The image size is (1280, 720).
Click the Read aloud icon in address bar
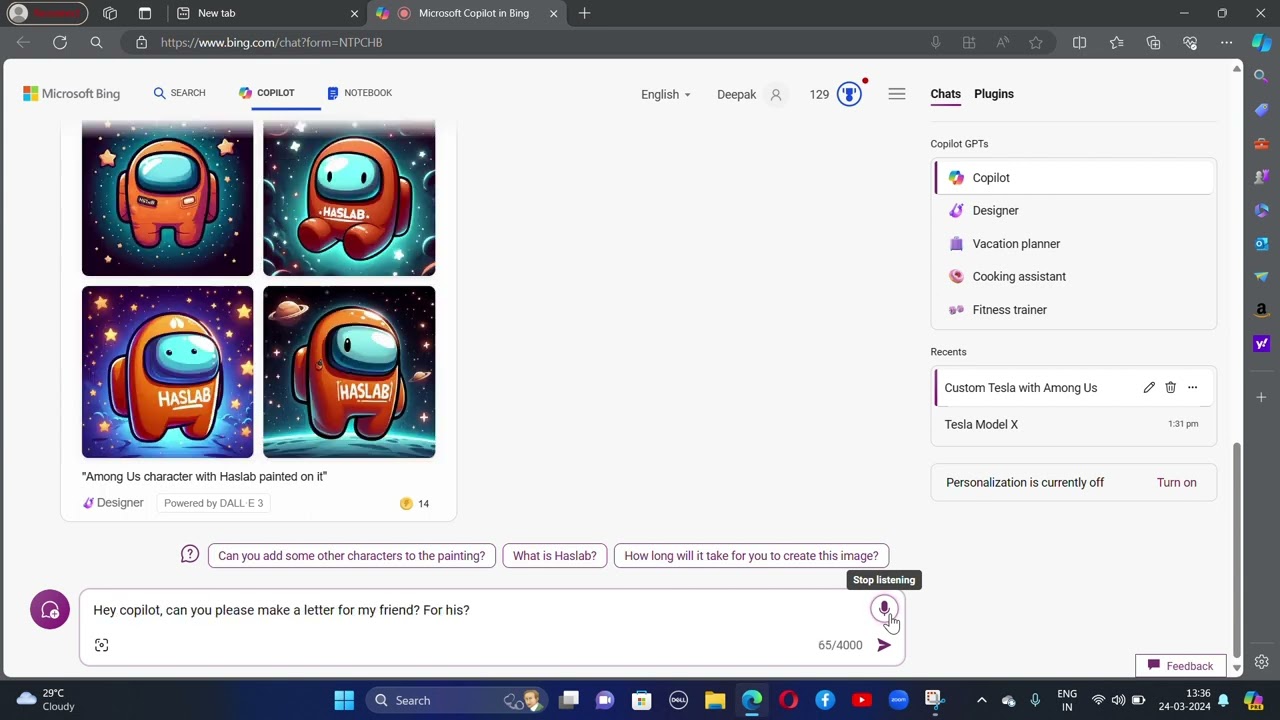point(1002,42)
